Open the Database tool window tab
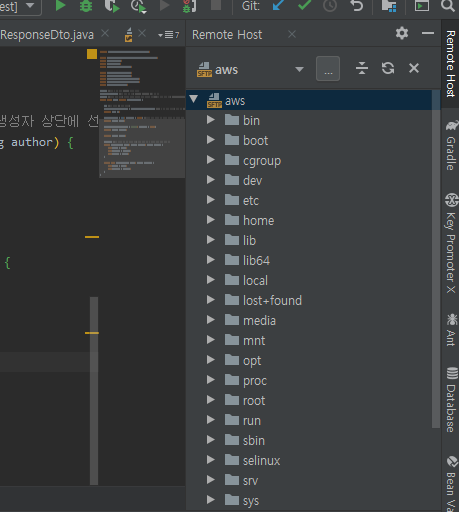Image resolution: width=459 pixels, height=512 pixels. pos(451,400)
